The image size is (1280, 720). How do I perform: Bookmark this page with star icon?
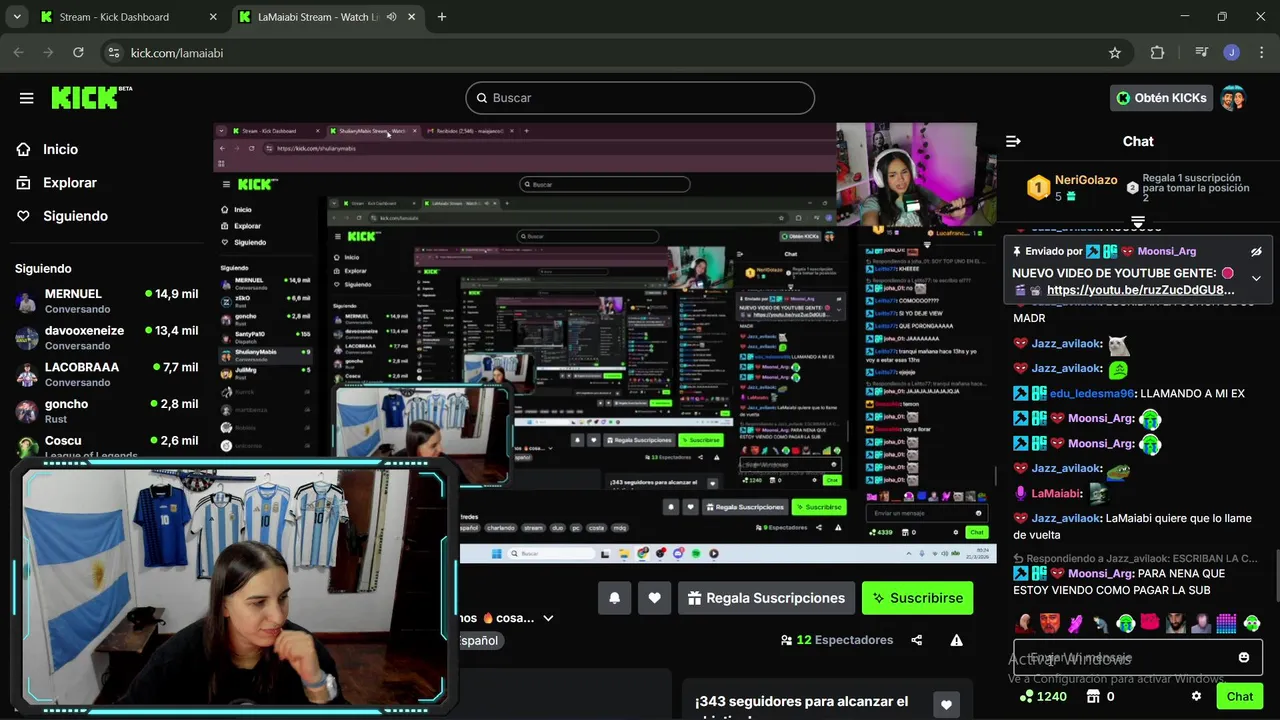[1115, 53]
